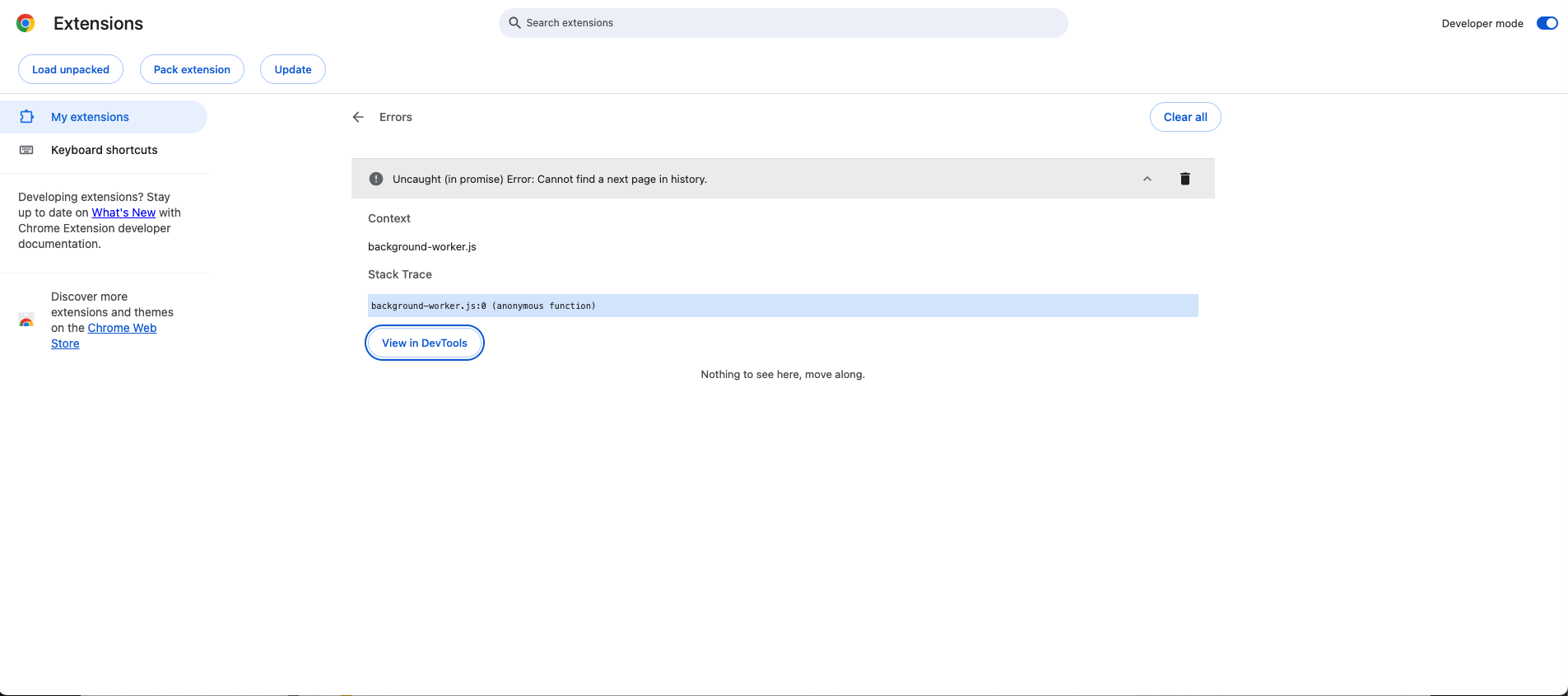Click the Keyboard shortcuts keyboard icon
The height and width of the screenshot is (696, 1568).
(x=26, y=150)
